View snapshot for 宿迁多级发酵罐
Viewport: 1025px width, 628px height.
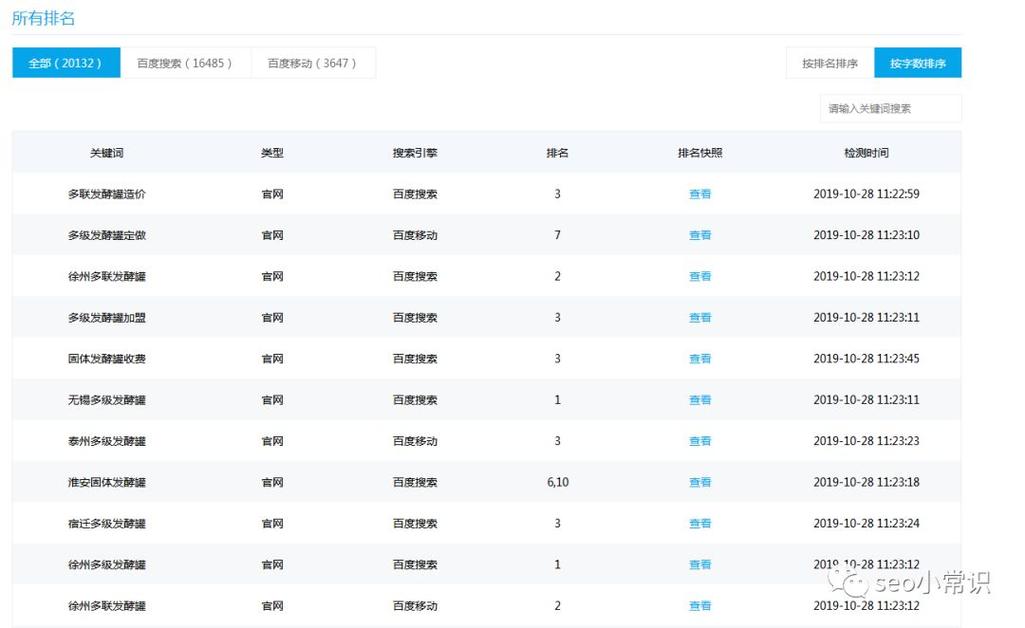699,523
